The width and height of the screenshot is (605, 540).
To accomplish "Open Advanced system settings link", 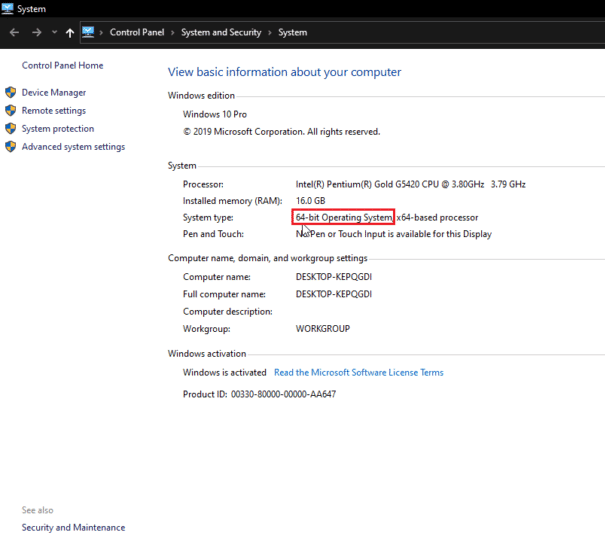I will coord(73,147).
